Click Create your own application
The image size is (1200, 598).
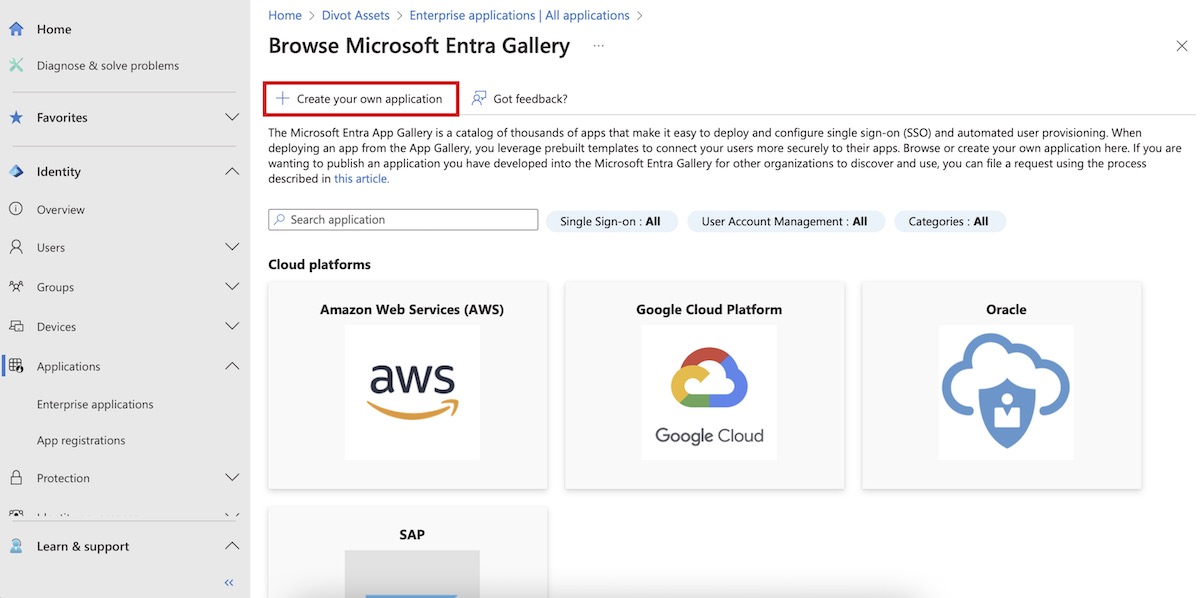pos(360,99)
